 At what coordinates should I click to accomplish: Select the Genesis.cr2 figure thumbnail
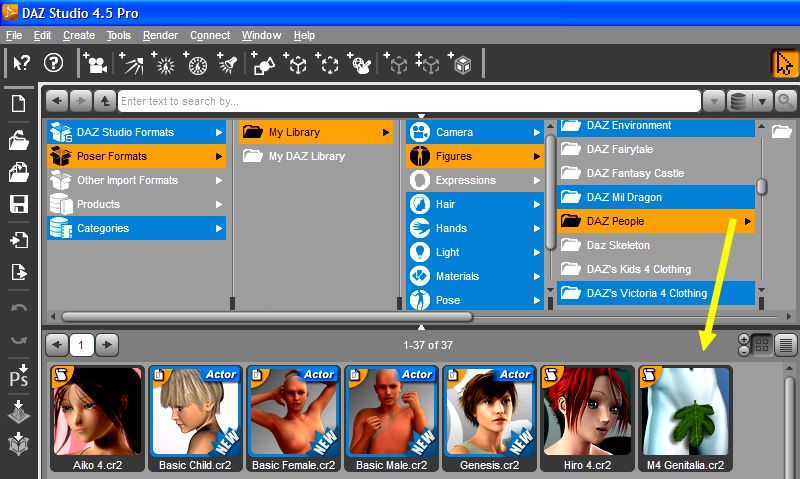pos(489,418)
